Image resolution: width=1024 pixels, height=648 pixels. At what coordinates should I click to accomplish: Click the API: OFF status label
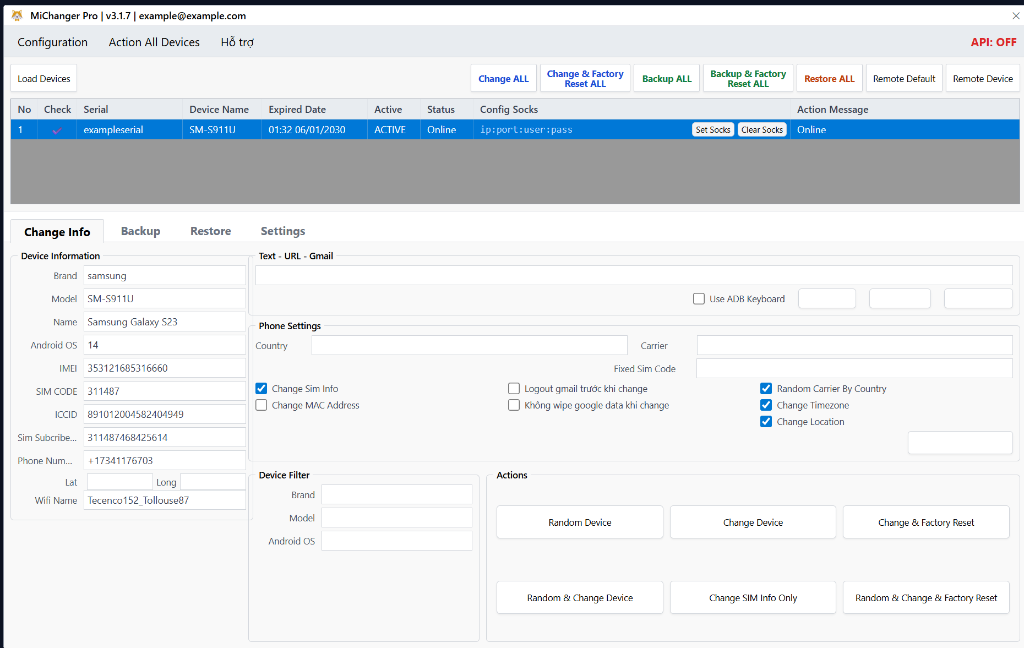993,42
